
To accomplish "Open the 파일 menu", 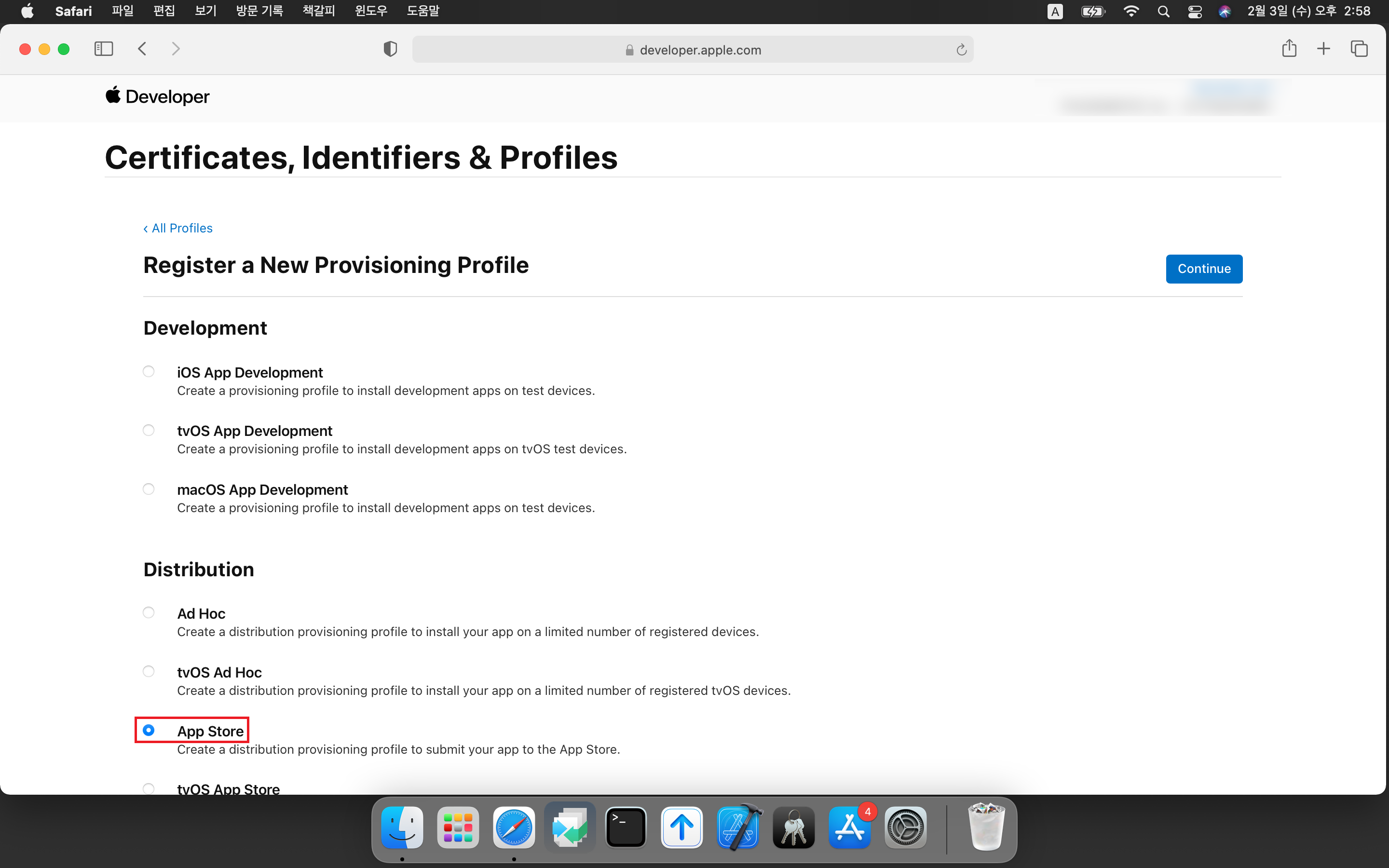I will pyautogui.click(x=122, y=11).
